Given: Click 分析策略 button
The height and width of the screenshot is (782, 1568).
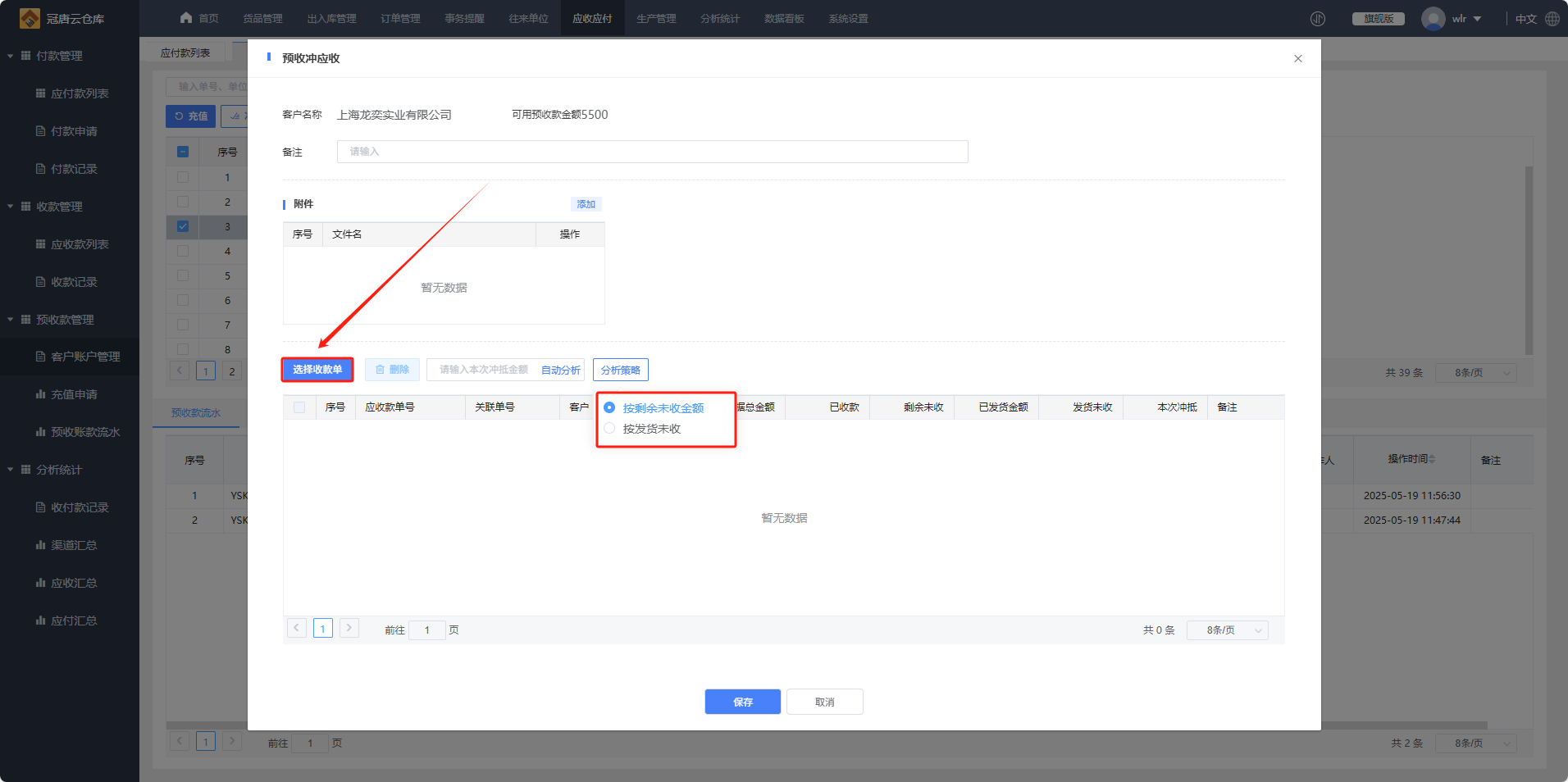Looking at the screenshot, I should [x=621, y=370].
